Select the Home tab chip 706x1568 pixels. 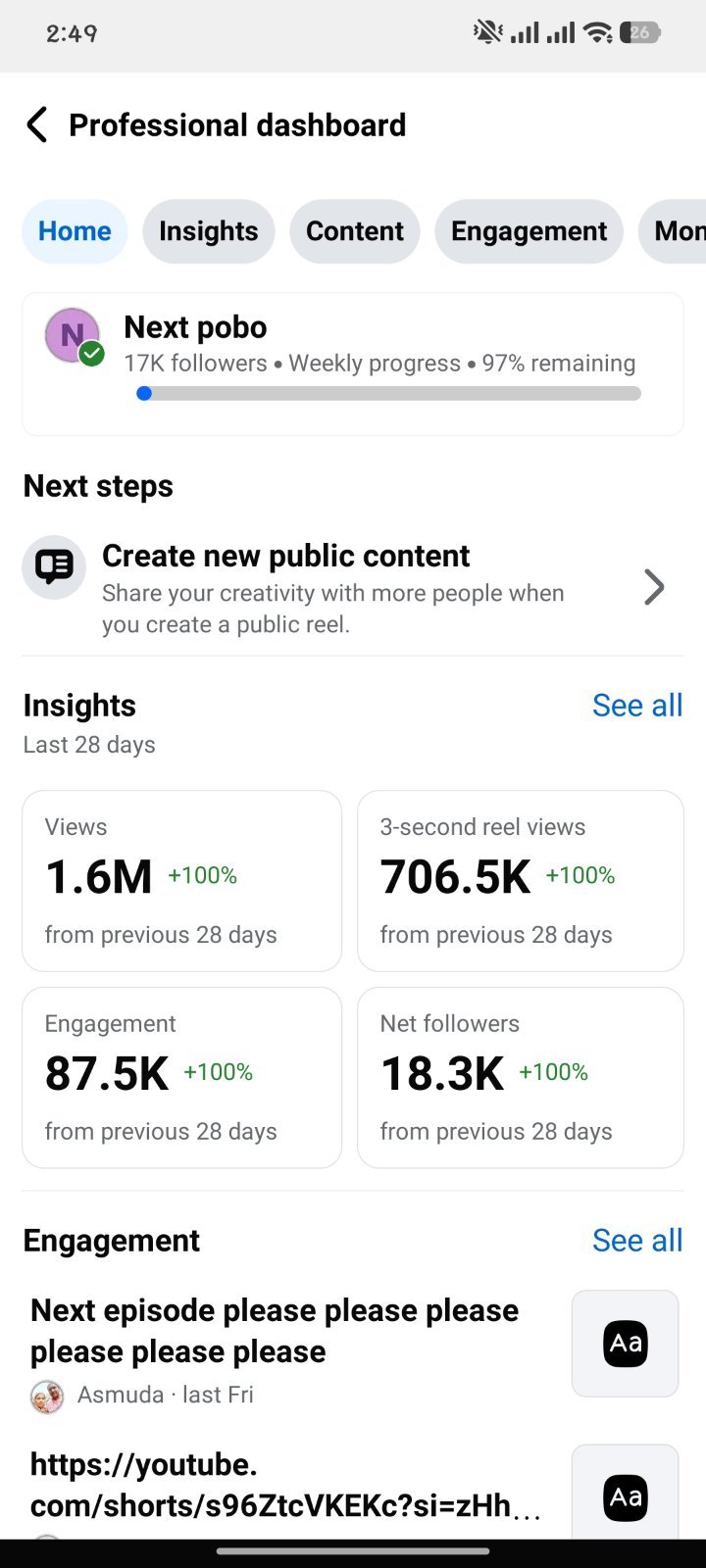pos(75,231)
